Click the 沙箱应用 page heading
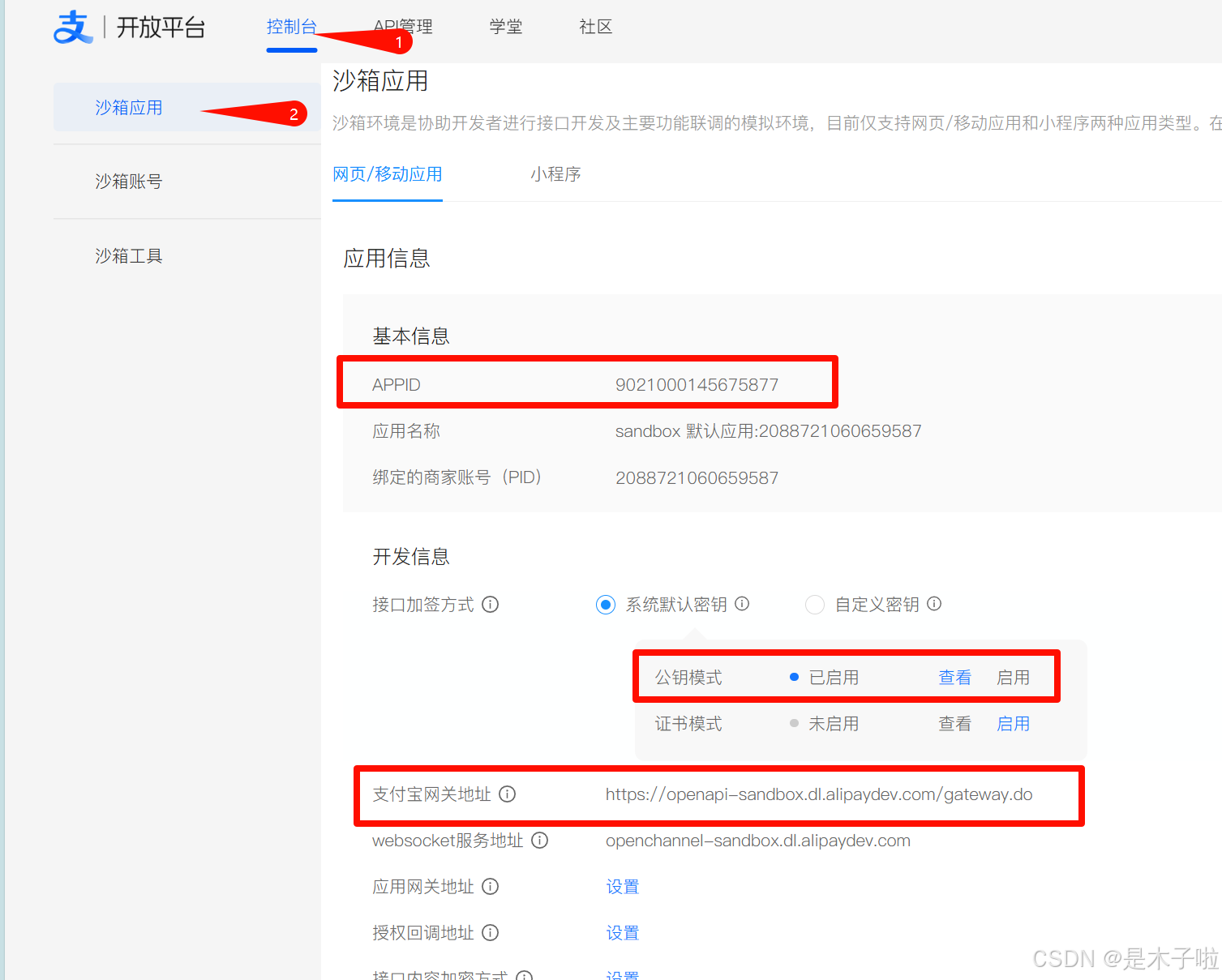 [380, 81]
